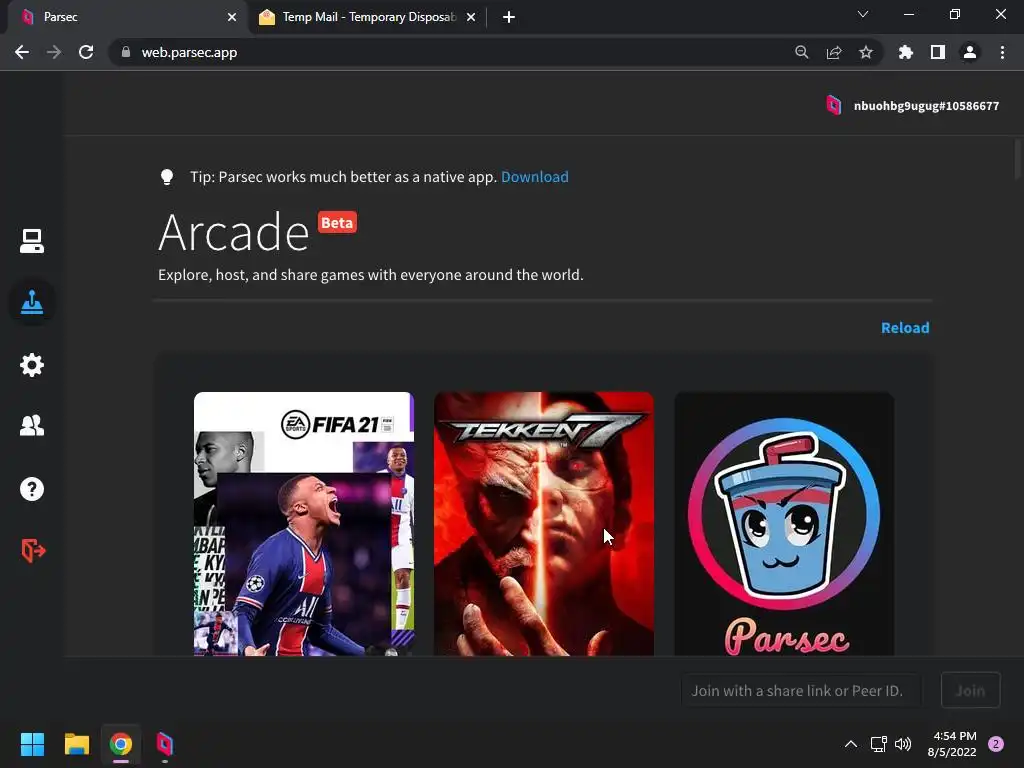This screenshot has width=1024, height=768.
Task: Open the FIFA 21 game card
Action: (x=304, y=524)
